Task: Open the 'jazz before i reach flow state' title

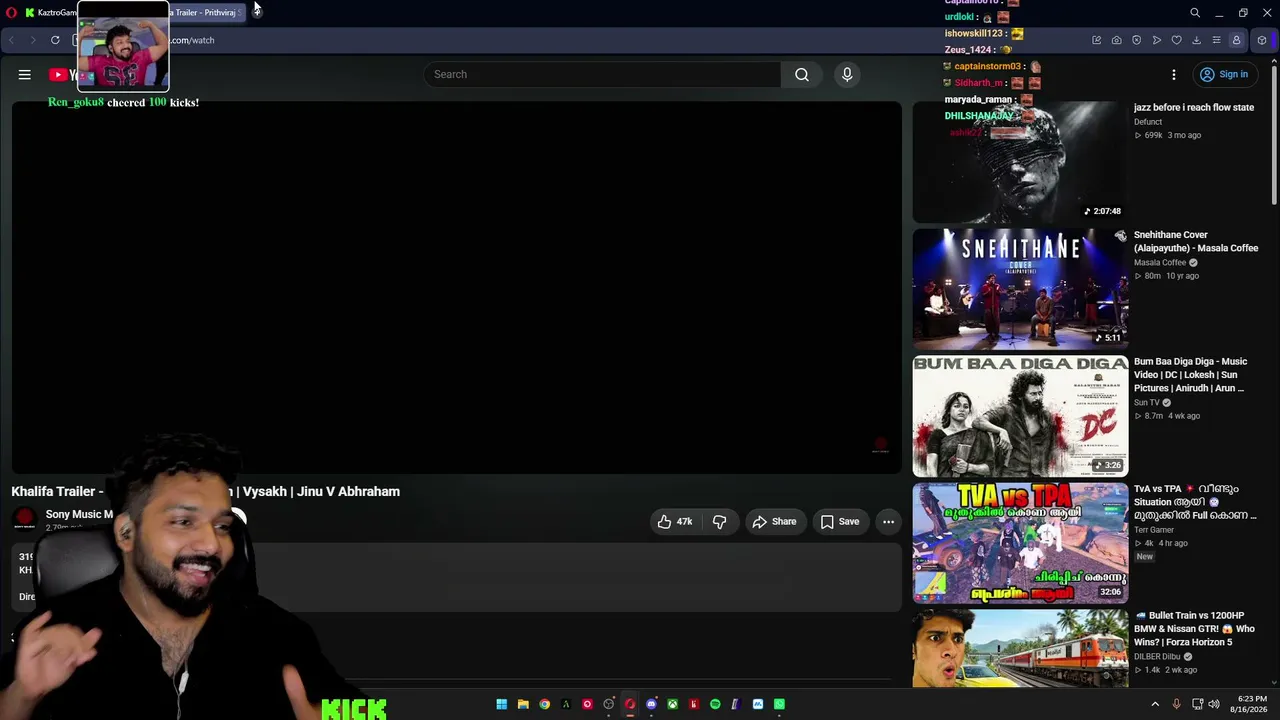Action: [x=1194, y=107]
